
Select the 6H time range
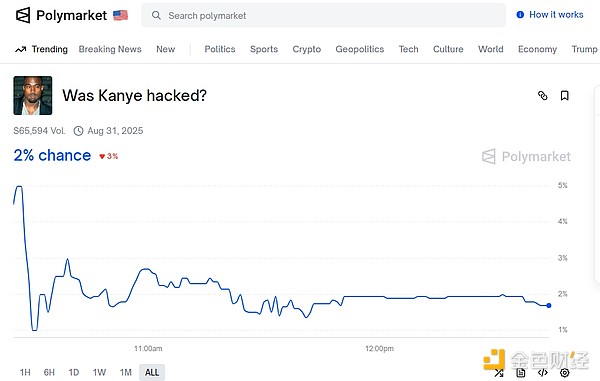click(49, 372)
